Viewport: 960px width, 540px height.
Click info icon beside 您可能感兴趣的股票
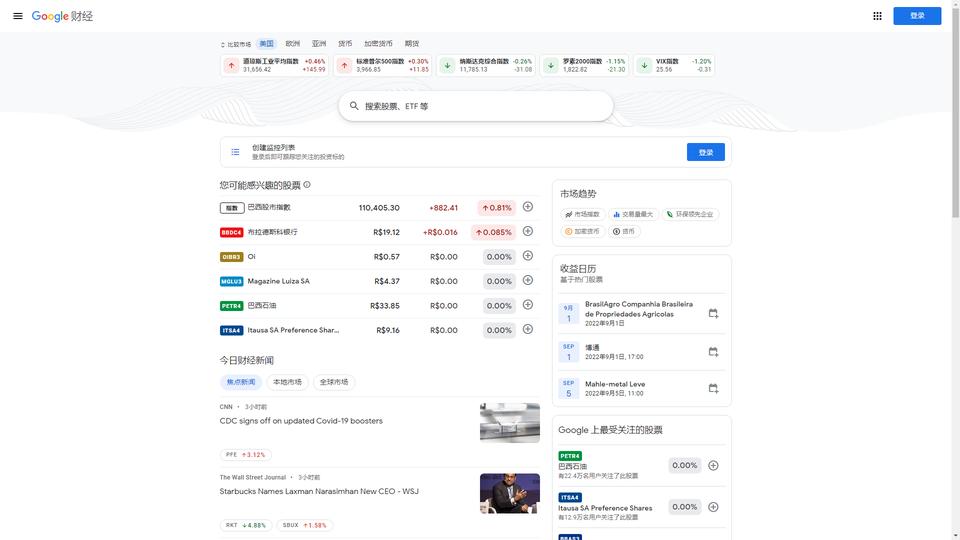[x=307, y=184]
